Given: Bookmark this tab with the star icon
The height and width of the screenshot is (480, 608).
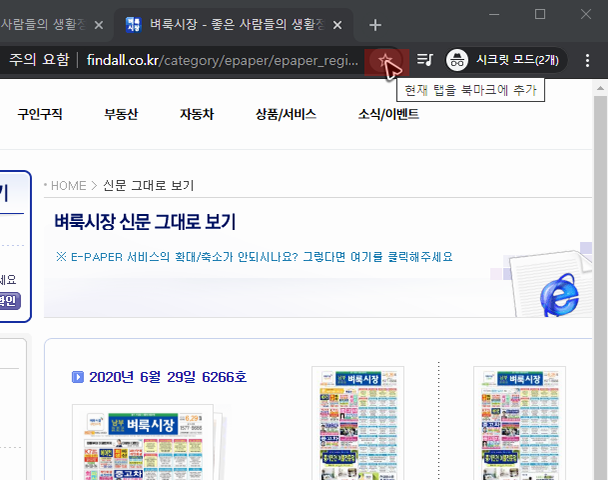Looking at the screenshot, I should pos(385,60).
